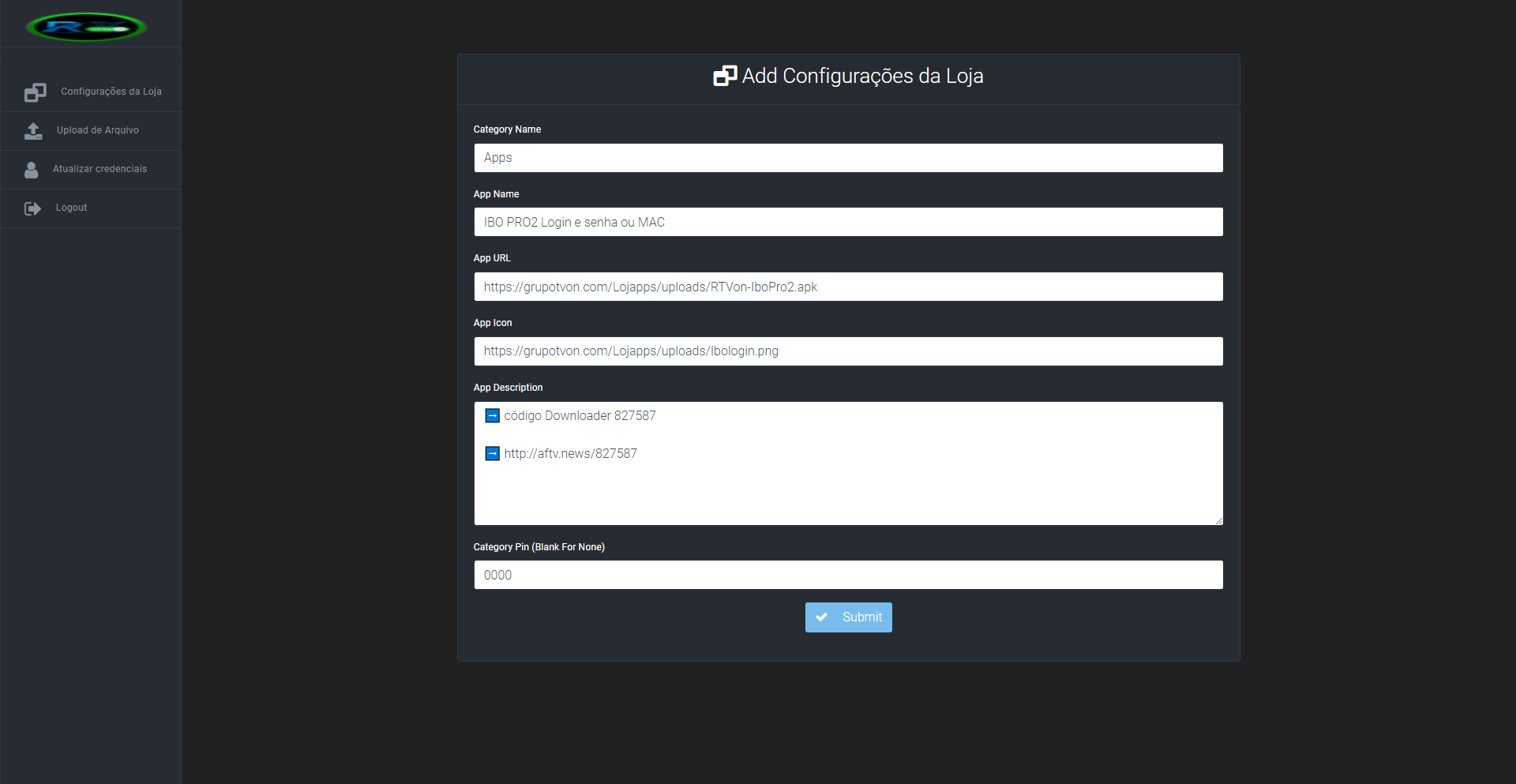Open Configurações da Loja menu item

(x=111, y=92)
